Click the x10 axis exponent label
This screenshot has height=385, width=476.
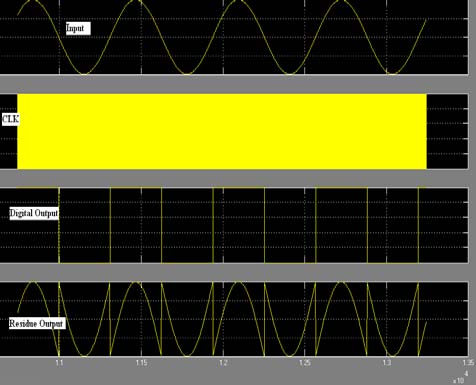[460, 378]
